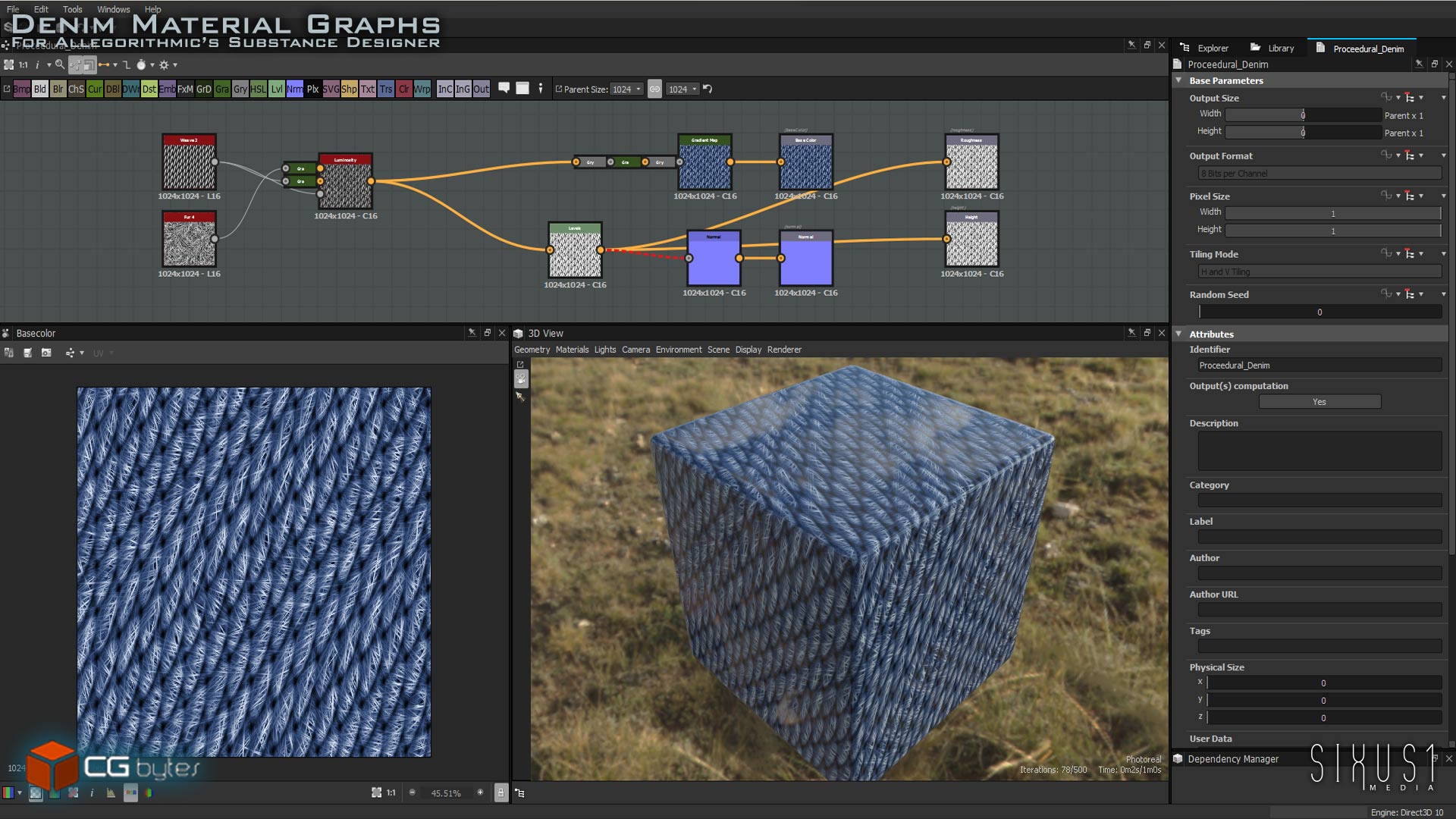
Task: Open the File menu
Action: [x=13, y=9]
